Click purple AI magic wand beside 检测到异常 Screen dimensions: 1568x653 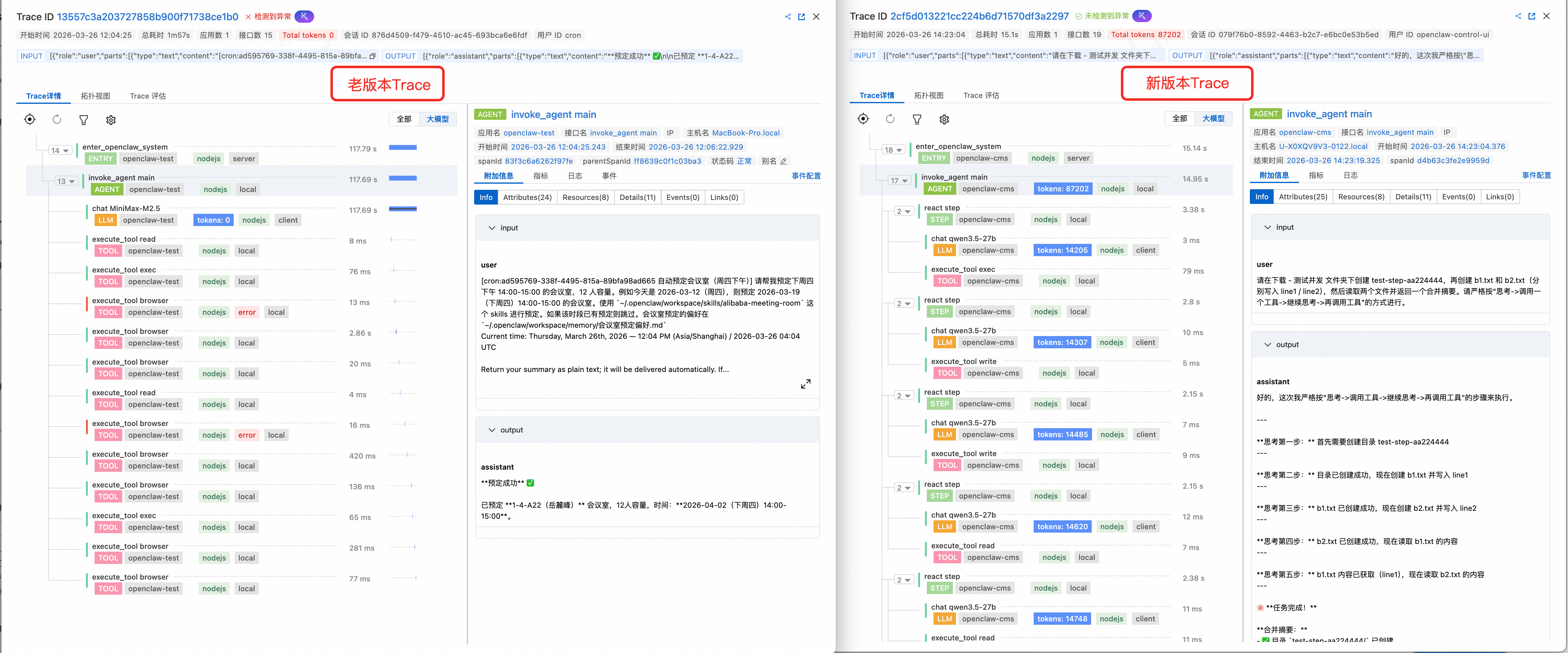[304, 16]
